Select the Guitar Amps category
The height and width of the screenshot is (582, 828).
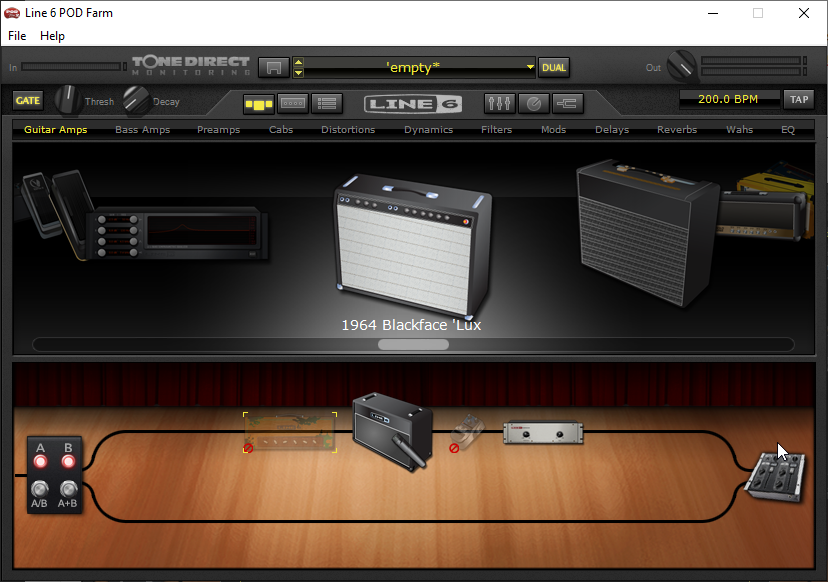[x=55, y=129]
